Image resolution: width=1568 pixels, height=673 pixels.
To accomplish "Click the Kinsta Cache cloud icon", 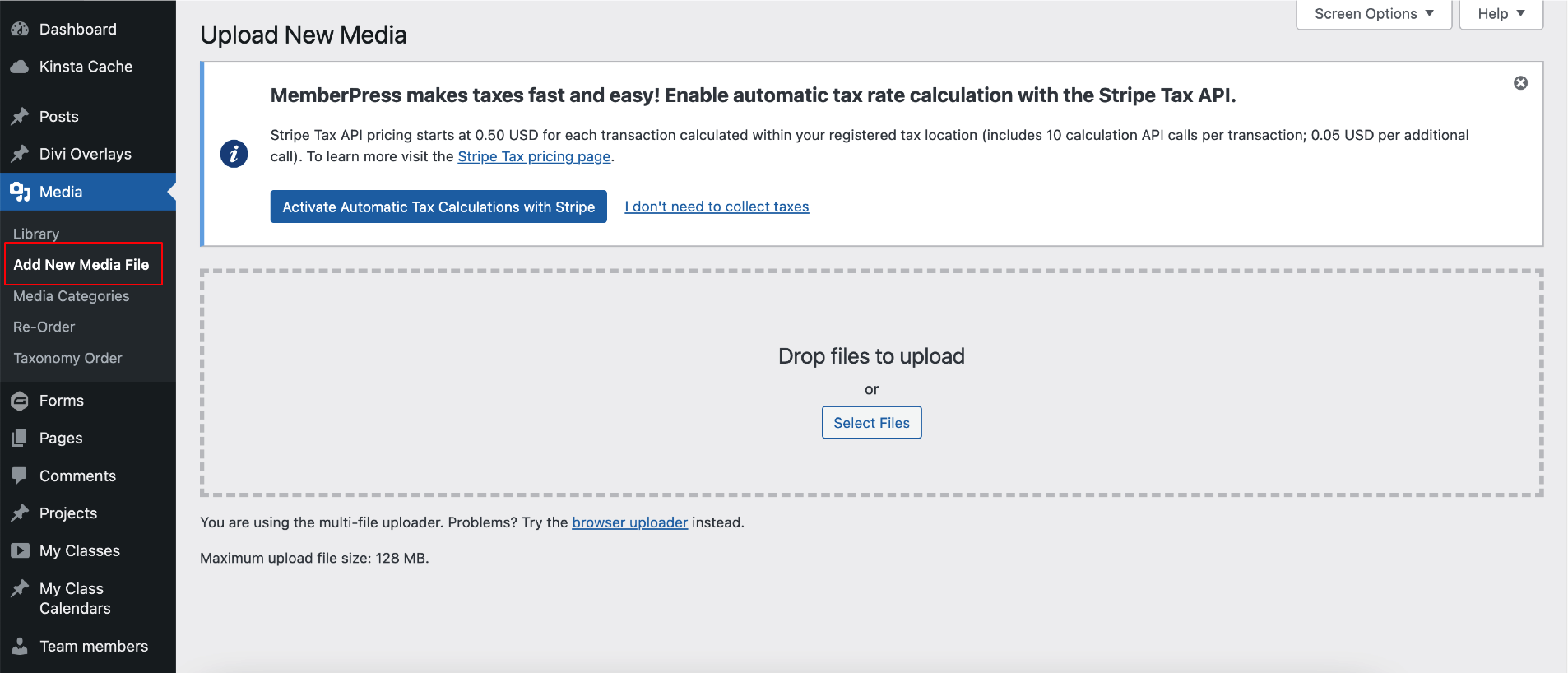I will tap(20, 67).
